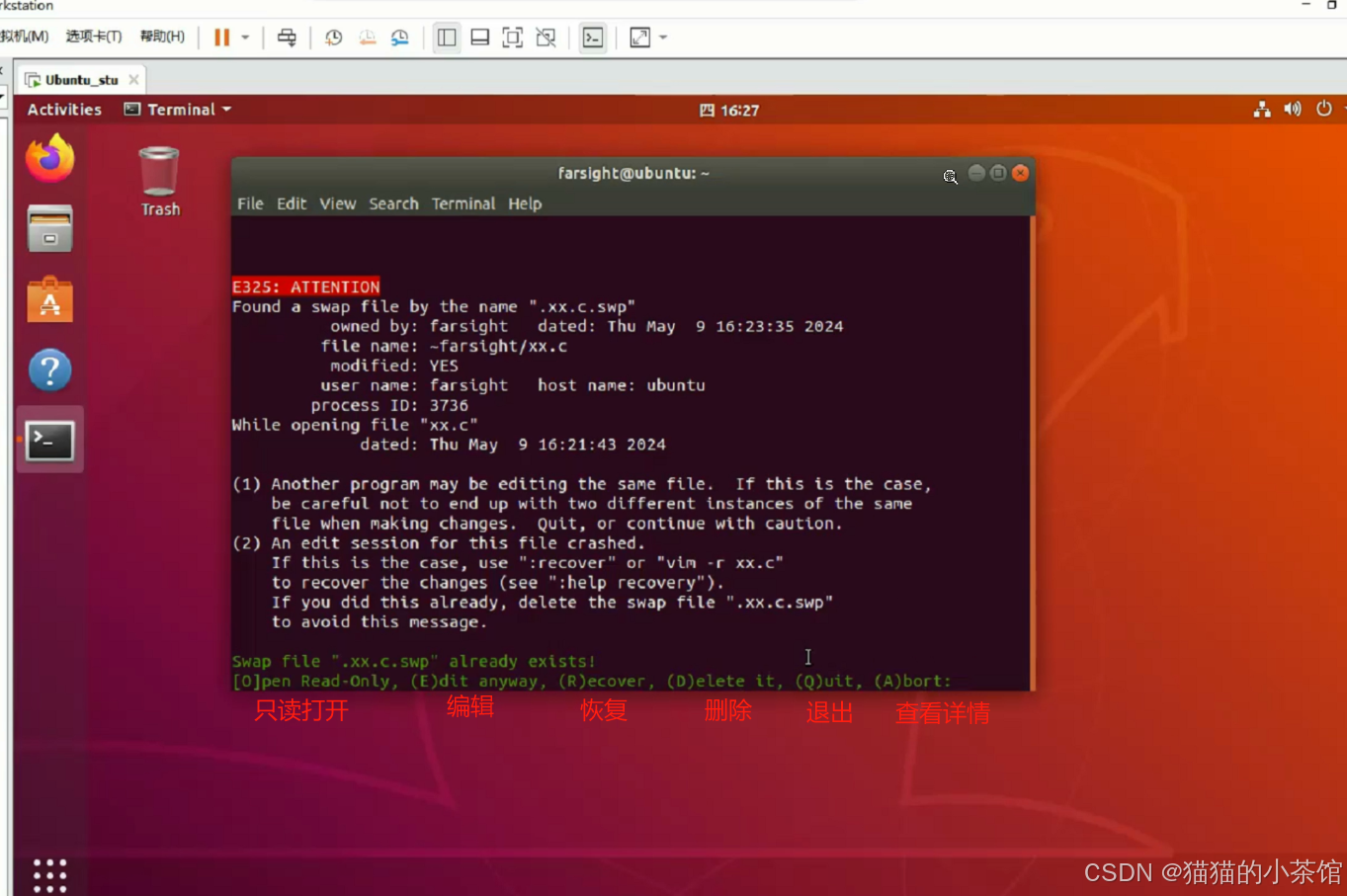Screen dimensions: 1347x896
Task: Open the terminal Edit menu
Action: (x=292, y=204)
